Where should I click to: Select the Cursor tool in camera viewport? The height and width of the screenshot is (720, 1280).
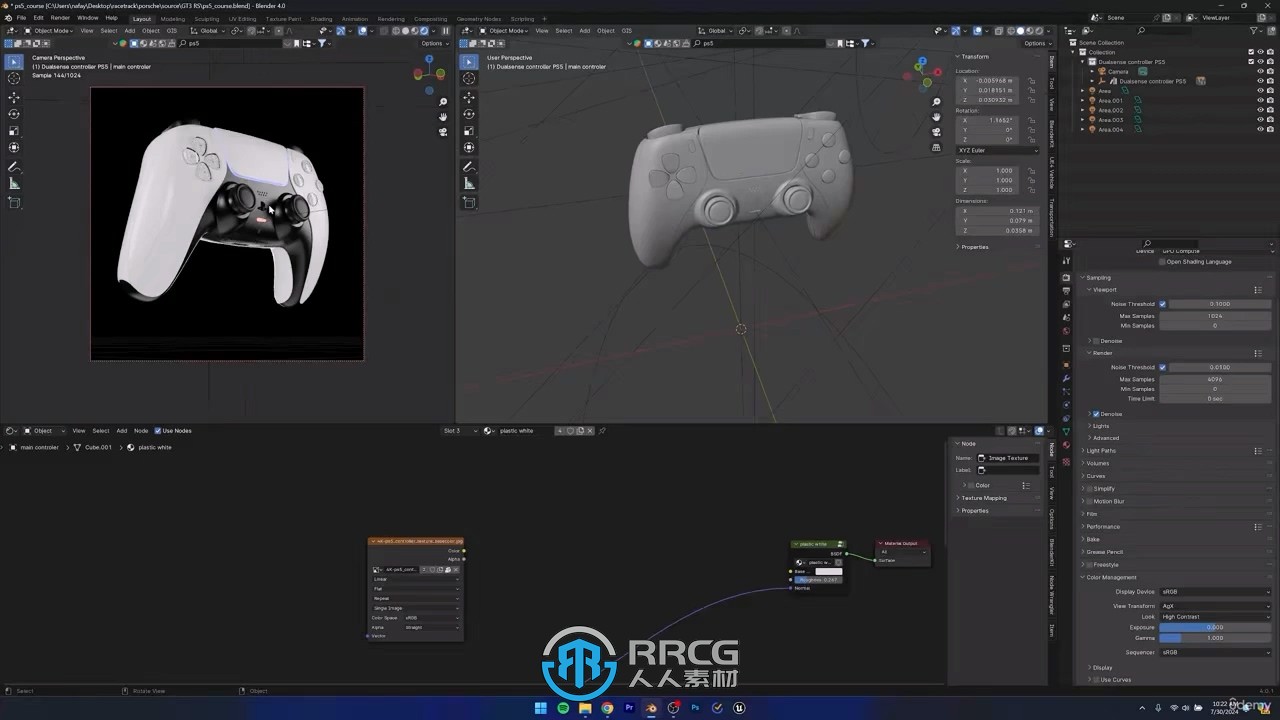coord(14,78)
